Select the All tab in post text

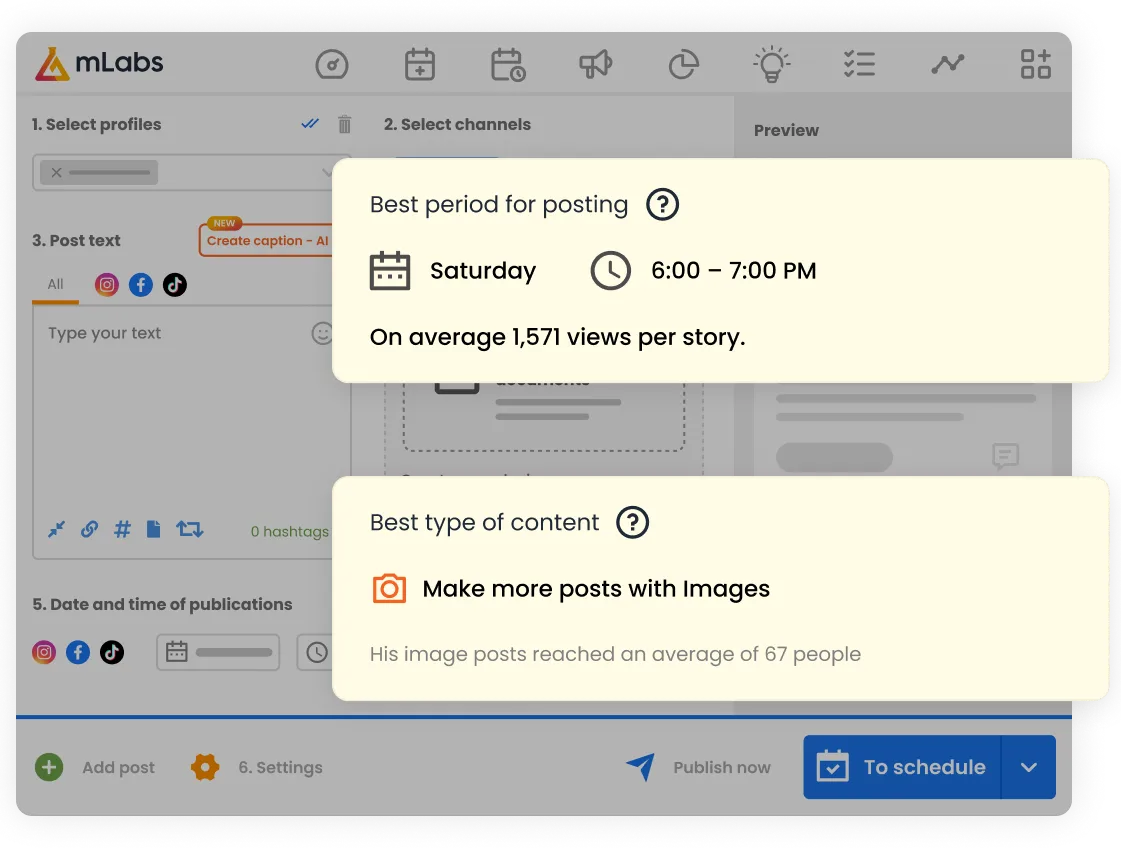(x=55, y=284)
